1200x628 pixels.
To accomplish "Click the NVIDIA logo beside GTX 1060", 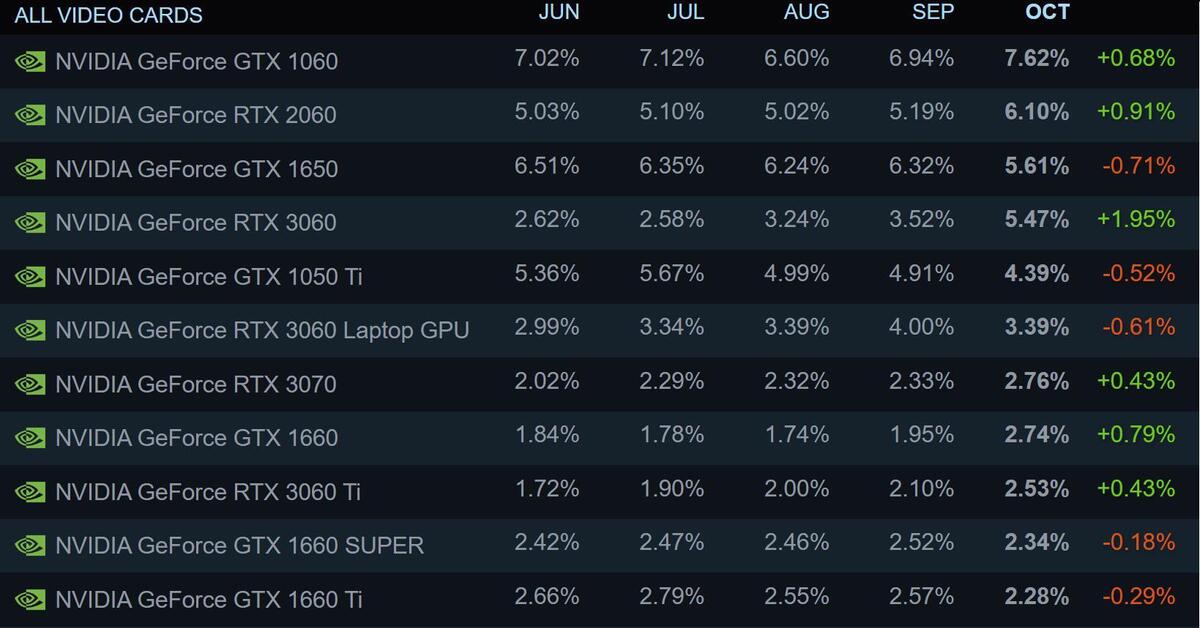I will coord(30,61).
